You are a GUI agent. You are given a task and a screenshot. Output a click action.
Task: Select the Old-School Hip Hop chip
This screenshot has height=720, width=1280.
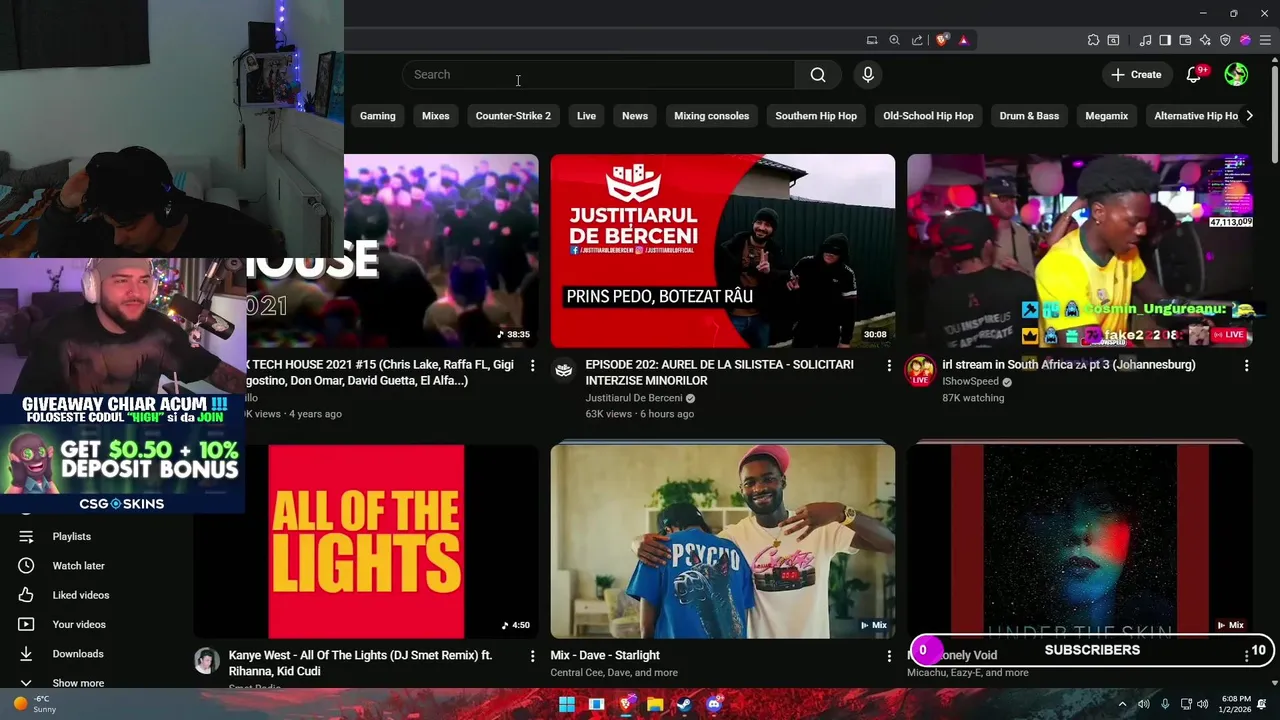click(928, 116)
